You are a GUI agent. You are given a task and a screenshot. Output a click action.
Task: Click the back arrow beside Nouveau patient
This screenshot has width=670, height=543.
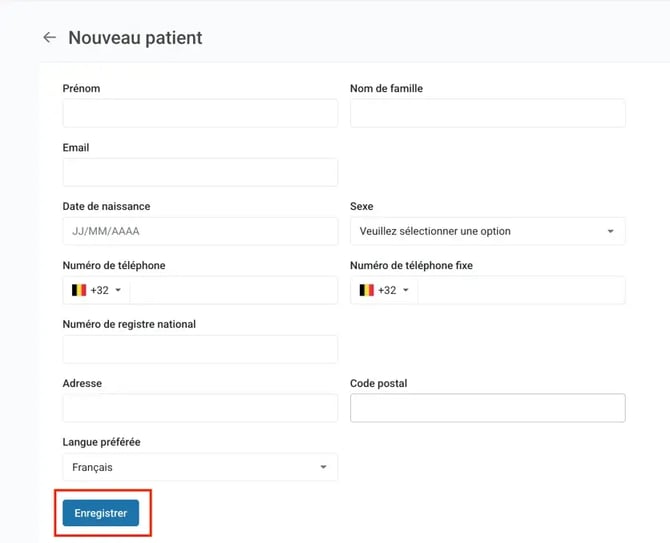(49, 38)
